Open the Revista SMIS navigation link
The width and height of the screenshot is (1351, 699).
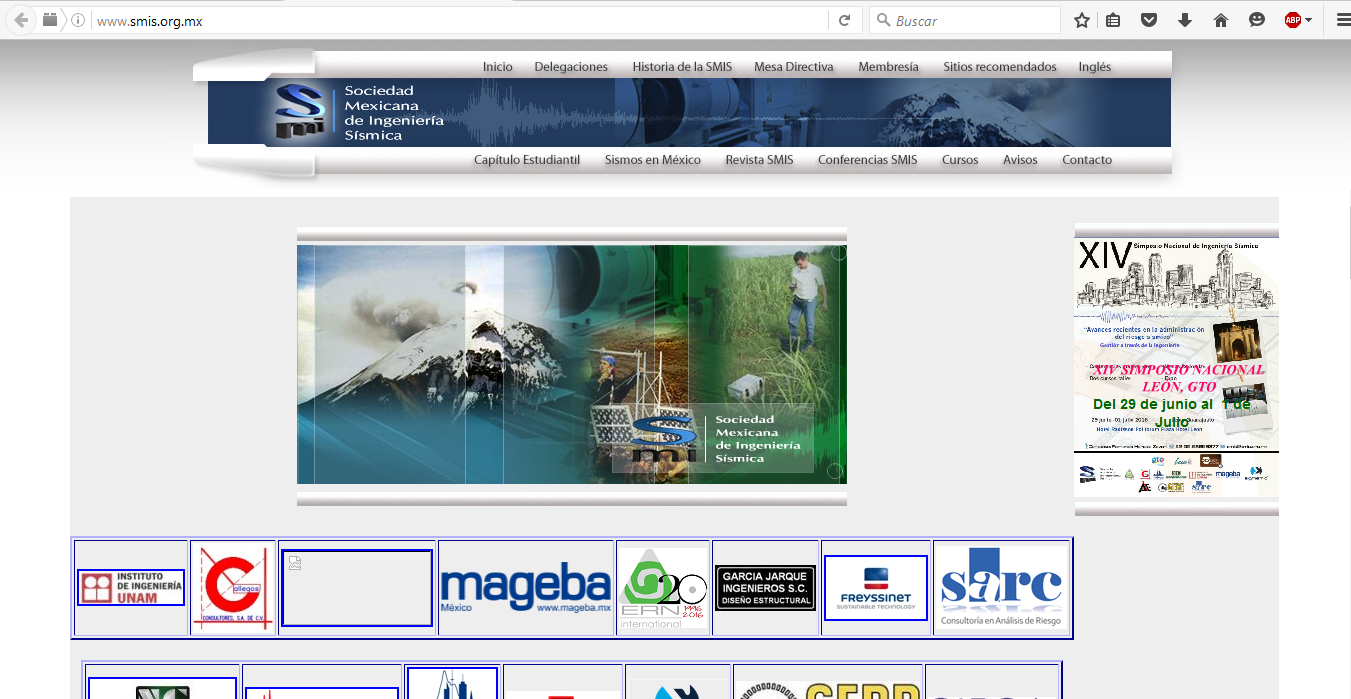[x=759, y=160]
